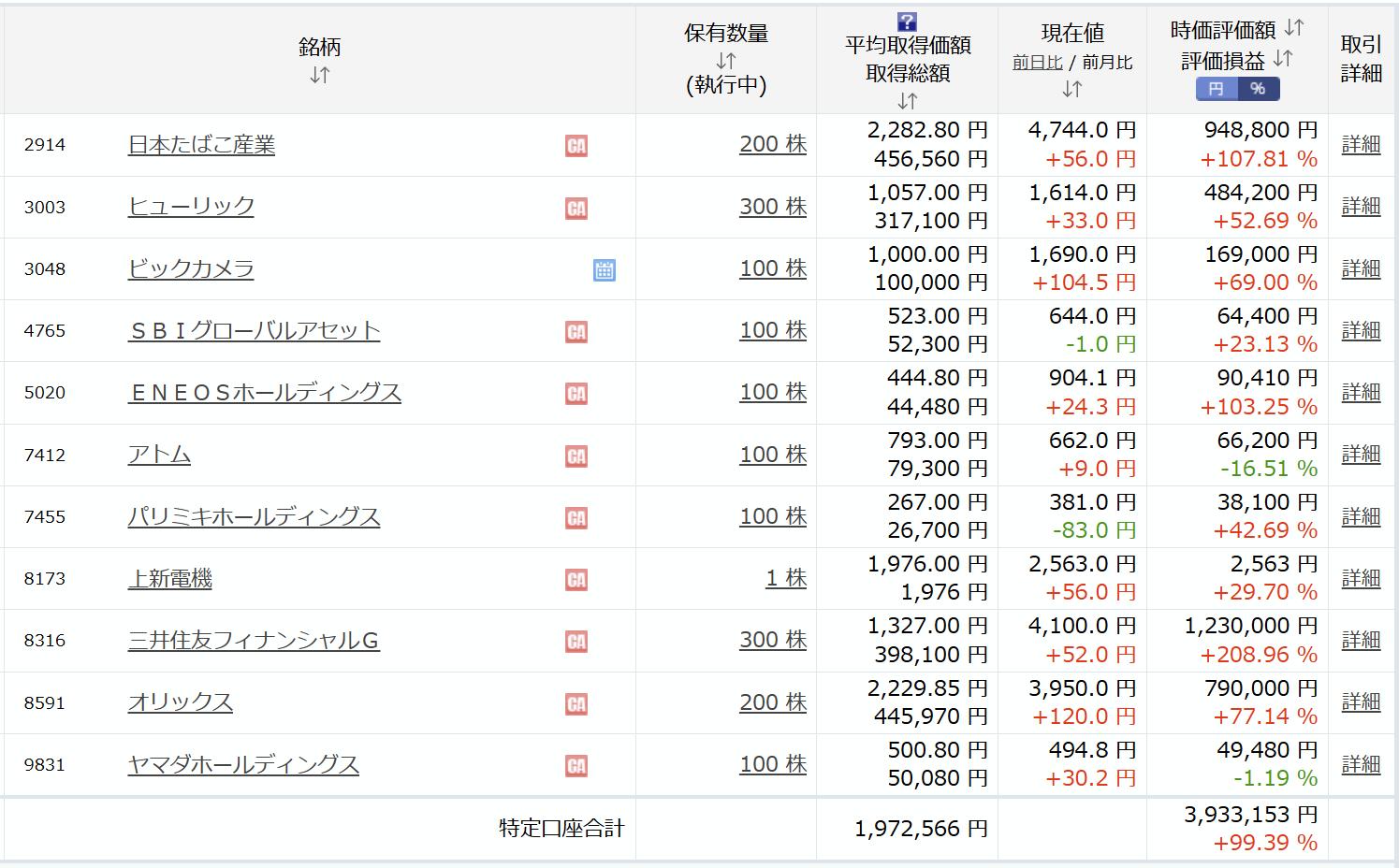Sort by 評価損益 using the arrows
The width and height of the screenshot is (1399, 868).
[1283, 60]
